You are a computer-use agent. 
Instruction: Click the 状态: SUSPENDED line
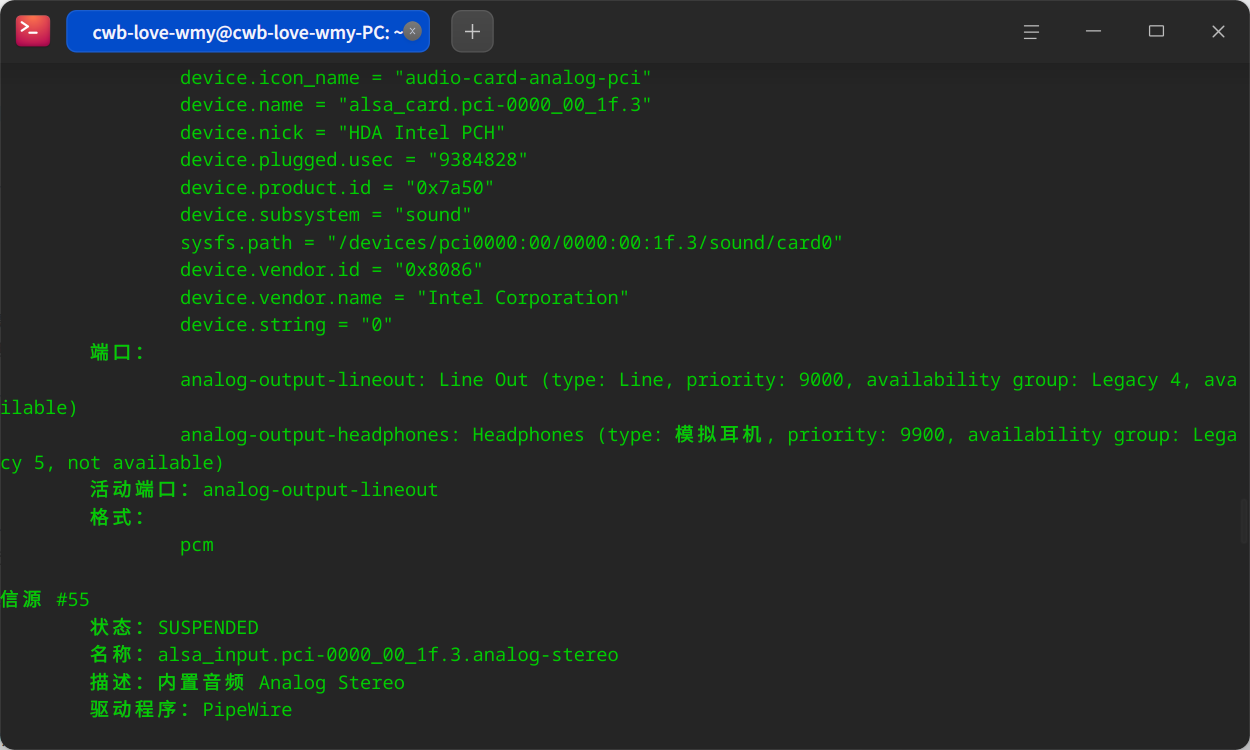click(174, 627)
